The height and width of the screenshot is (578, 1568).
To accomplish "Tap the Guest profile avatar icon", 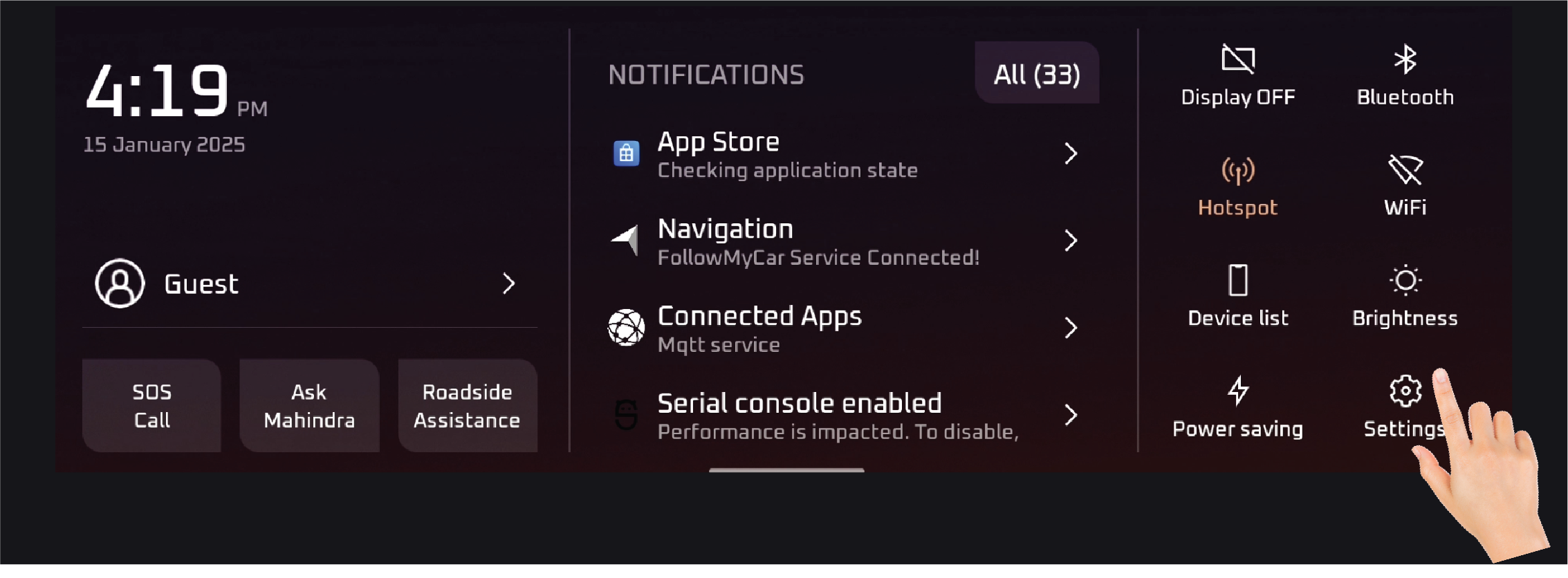I will [x=120, y=283].
